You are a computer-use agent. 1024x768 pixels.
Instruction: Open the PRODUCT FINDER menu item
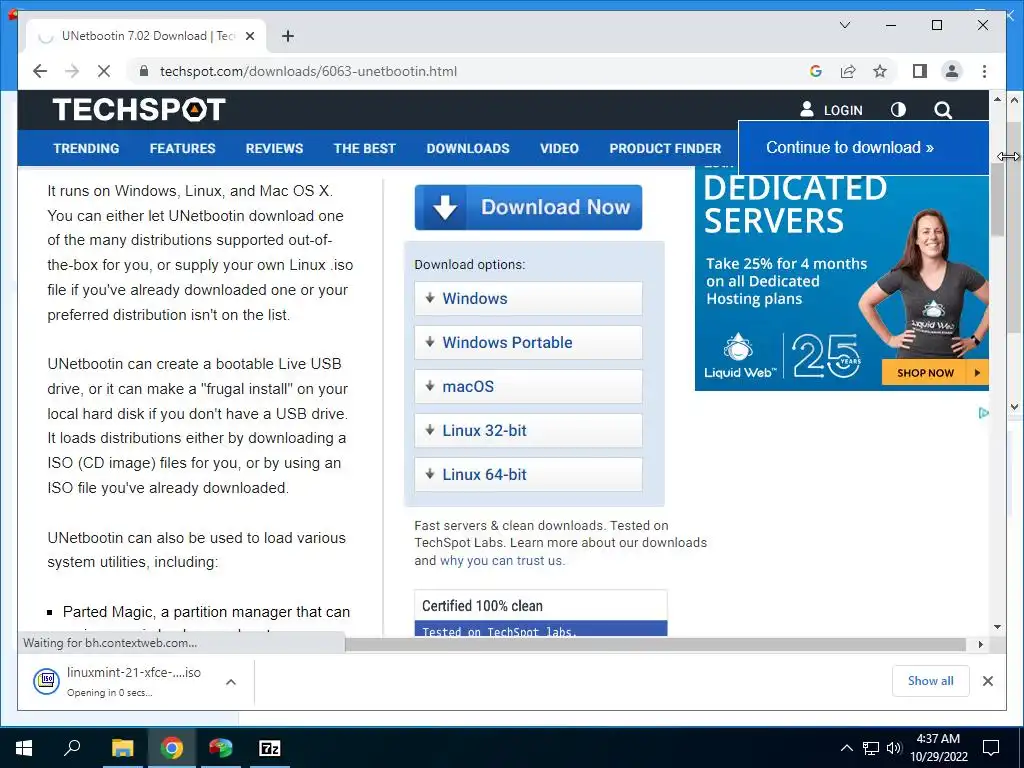(665, 148)
